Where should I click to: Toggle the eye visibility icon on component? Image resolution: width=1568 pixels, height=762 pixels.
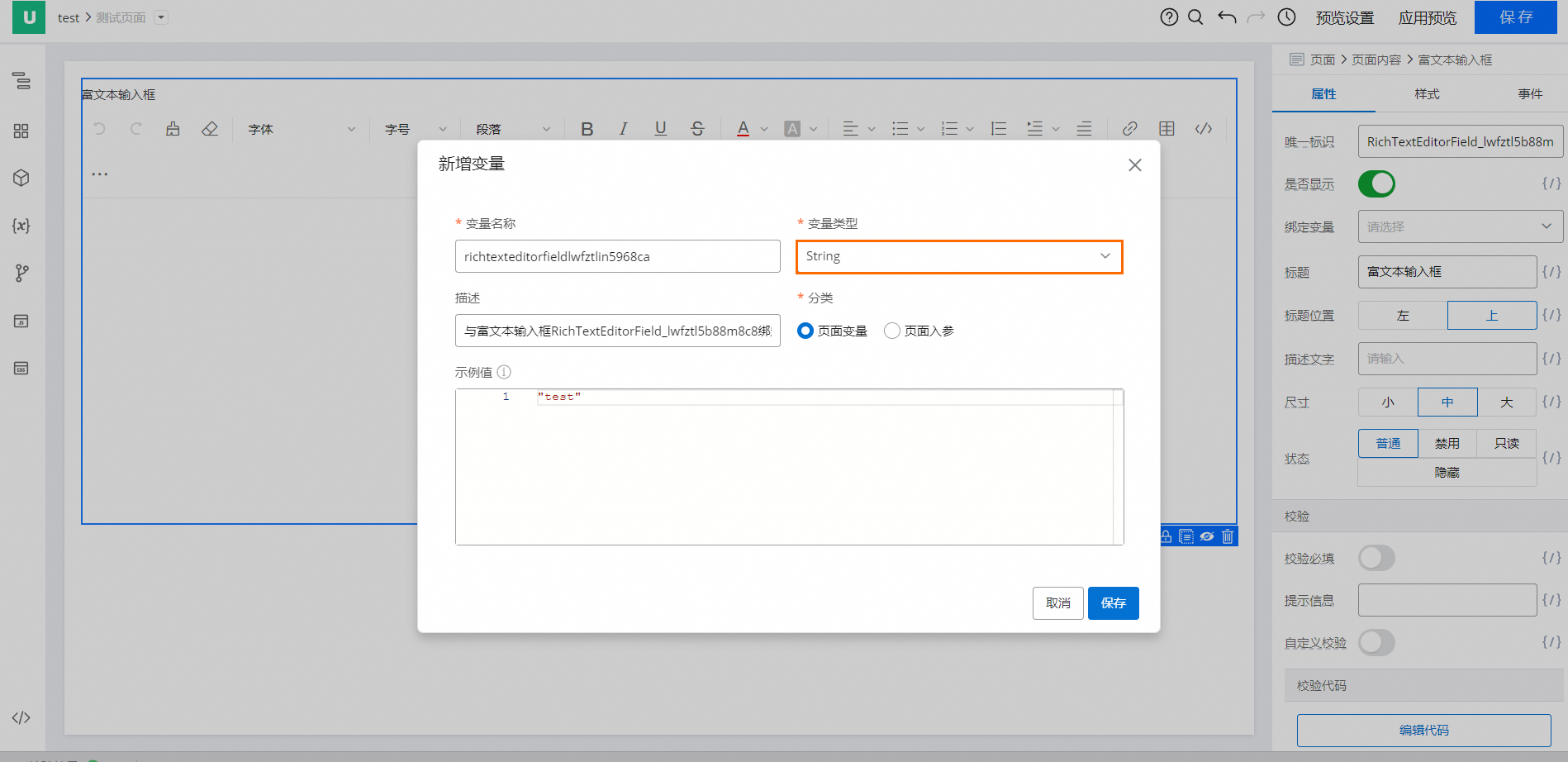[1207, 536]
